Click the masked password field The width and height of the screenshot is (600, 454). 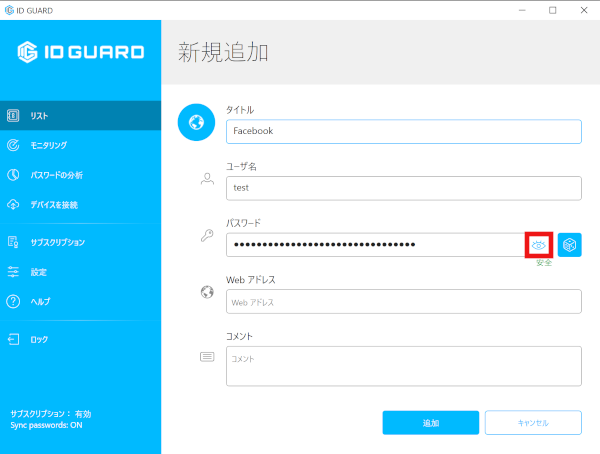tap(376, 245)
